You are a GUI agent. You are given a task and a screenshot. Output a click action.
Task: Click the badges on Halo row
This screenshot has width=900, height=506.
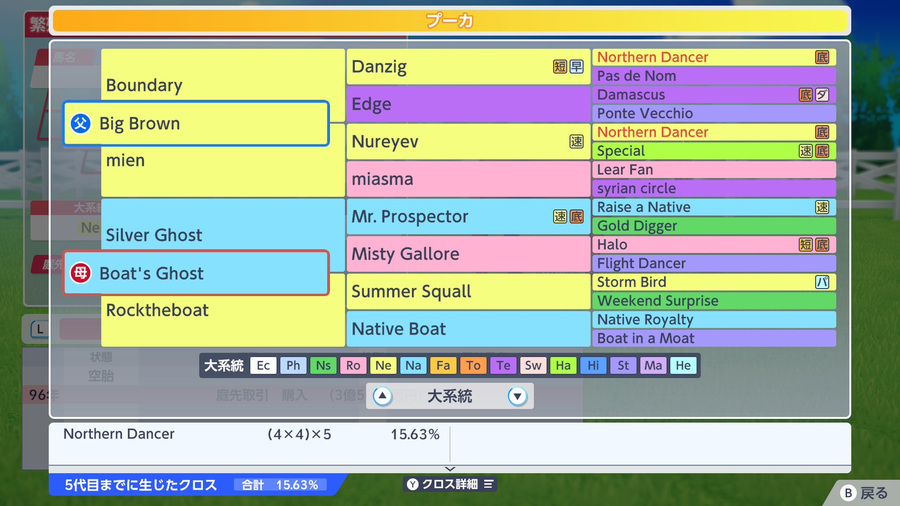pos(814,244)
